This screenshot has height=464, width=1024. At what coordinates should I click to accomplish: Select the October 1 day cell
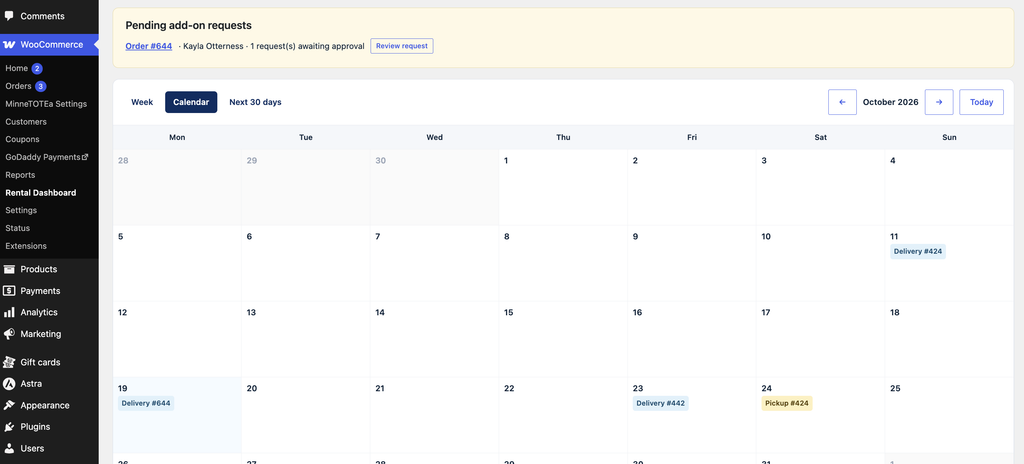click(x=563, y=188)
